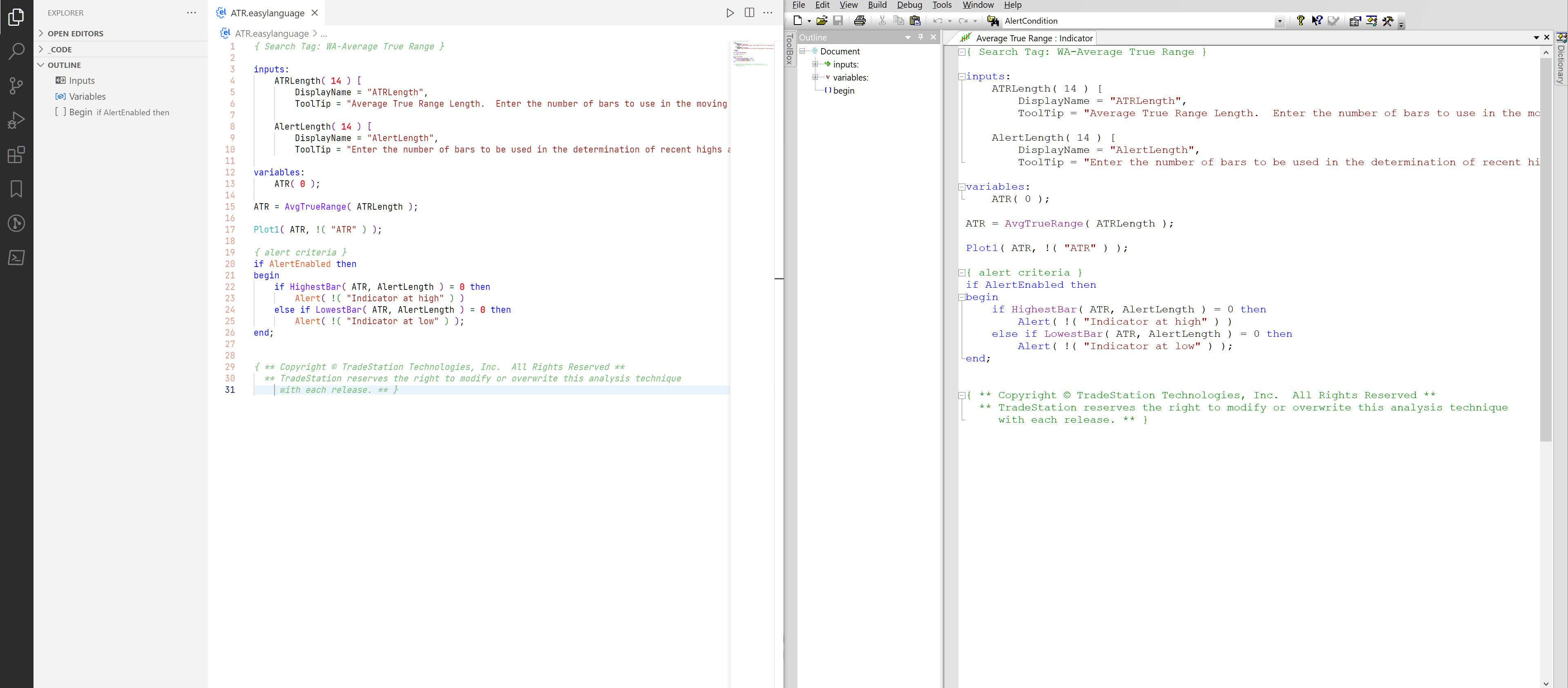Split the editor using the split icon
This screenshot has width=1568, height=688.
749,13
